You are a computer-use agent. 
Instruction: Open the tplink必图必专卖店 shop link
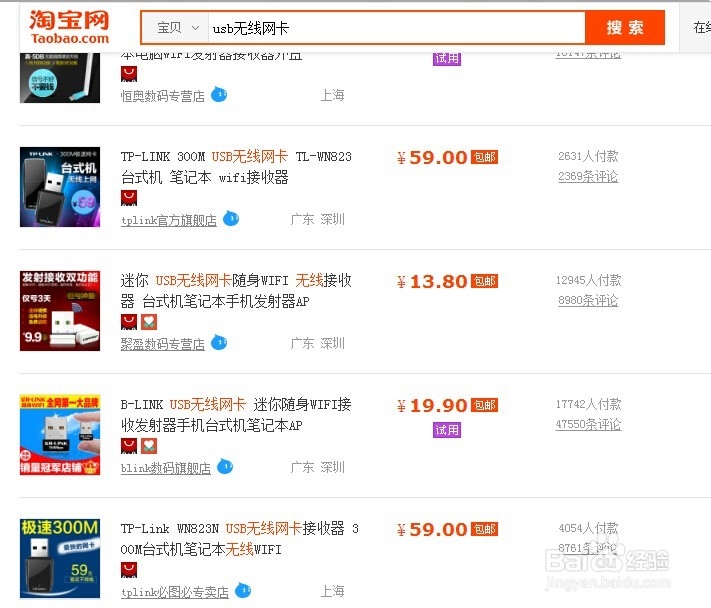[x=175, y=592]
